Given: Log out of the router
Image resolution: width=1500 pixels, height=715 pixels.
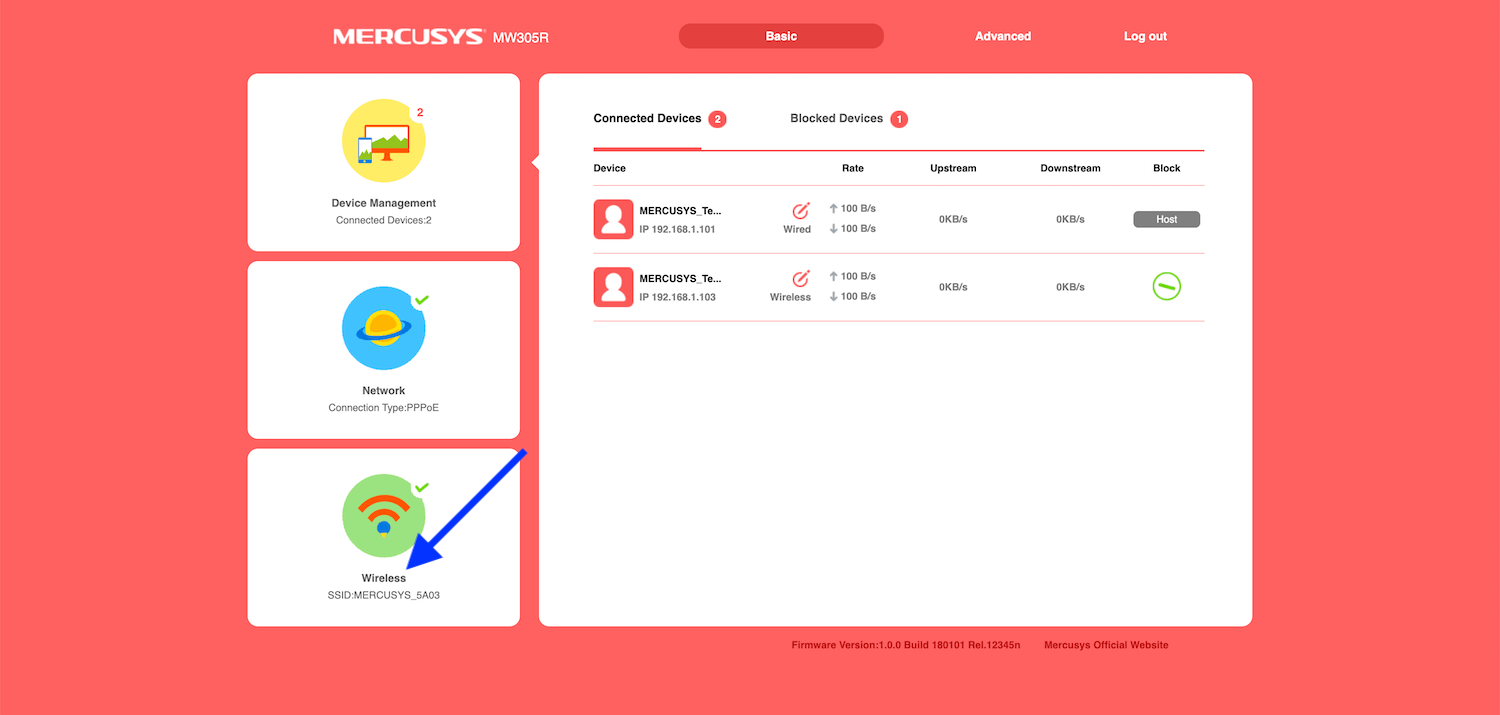Looking at the screenshot, I should [1145, 36].
